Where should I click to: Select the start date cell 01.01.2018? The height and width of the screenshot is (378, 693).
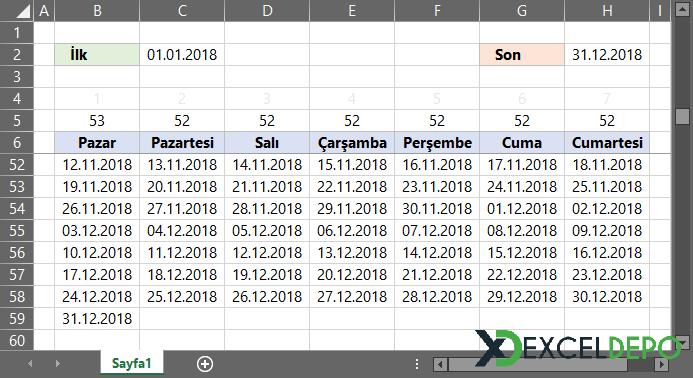[x=182, y=54]
